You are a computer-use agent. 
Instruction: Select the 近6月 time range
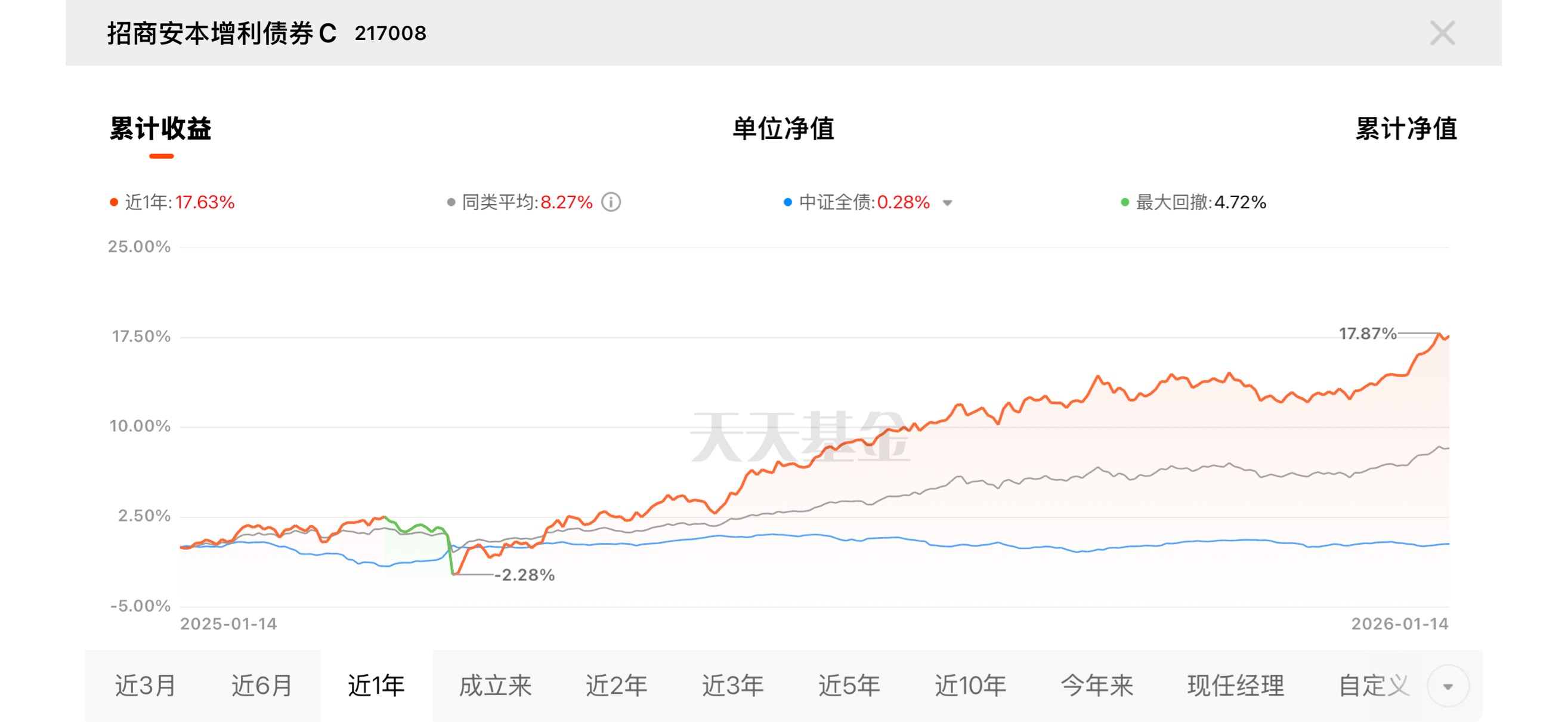[262, 686]
